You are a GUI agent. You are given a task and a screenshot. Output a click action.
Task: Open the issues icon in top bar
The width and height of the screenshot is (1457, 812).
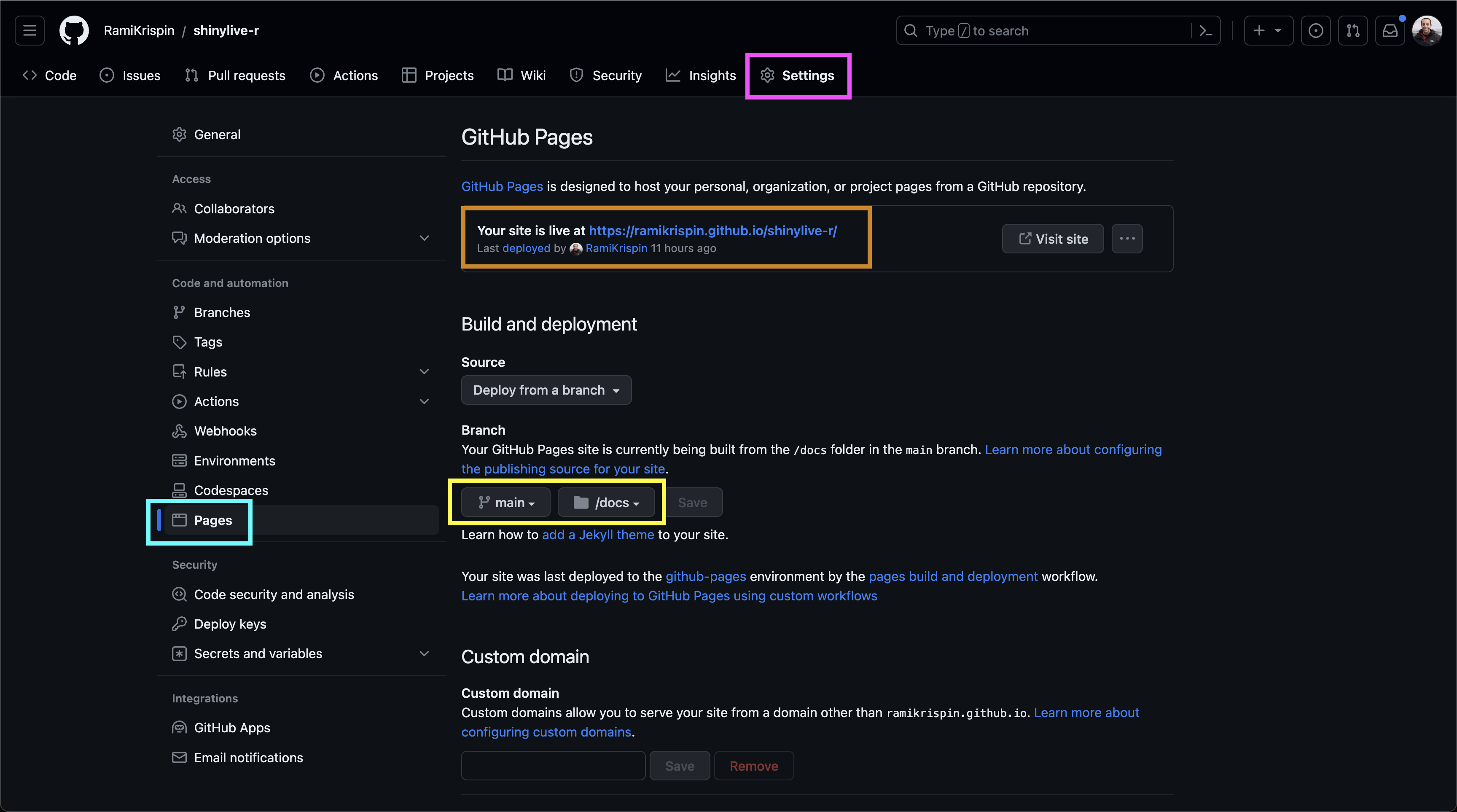tap(1316, 30)
